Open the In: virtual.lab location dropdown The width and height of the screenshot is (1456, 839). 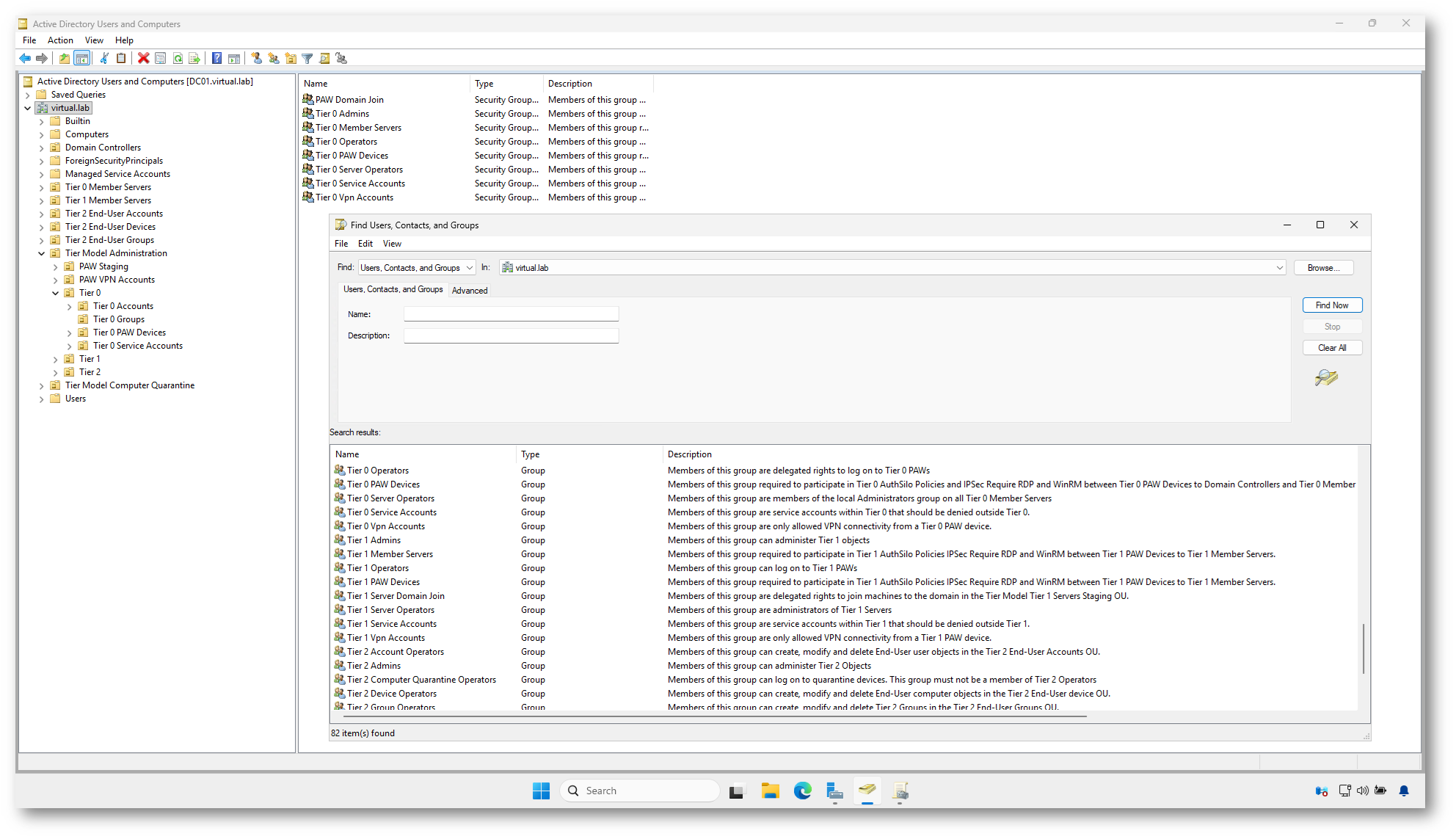(x=892, y=268)
